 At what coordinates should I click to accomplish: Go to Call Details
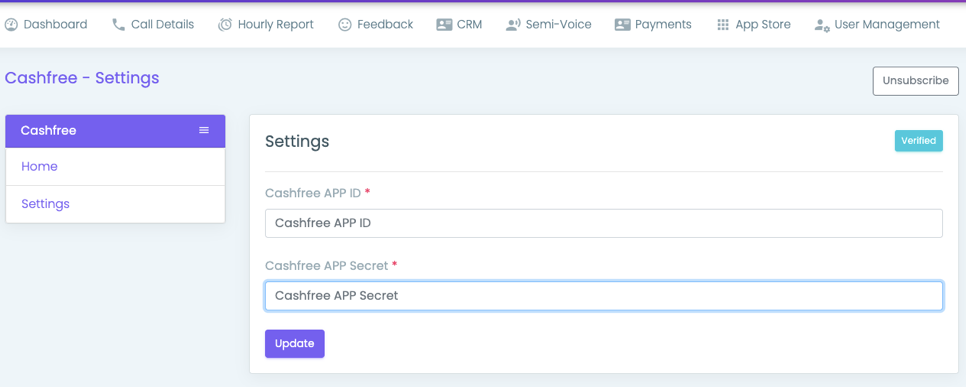click(x=153, y=25)
